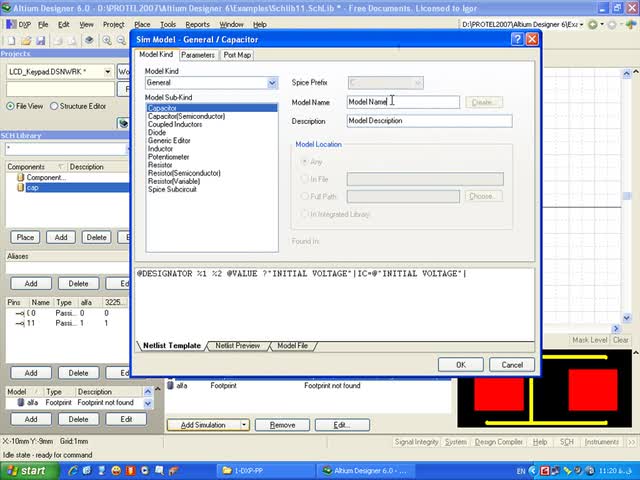The image size is (640, 480).
Task: Click the stacked layers toolbar icon
Action: 89,40
